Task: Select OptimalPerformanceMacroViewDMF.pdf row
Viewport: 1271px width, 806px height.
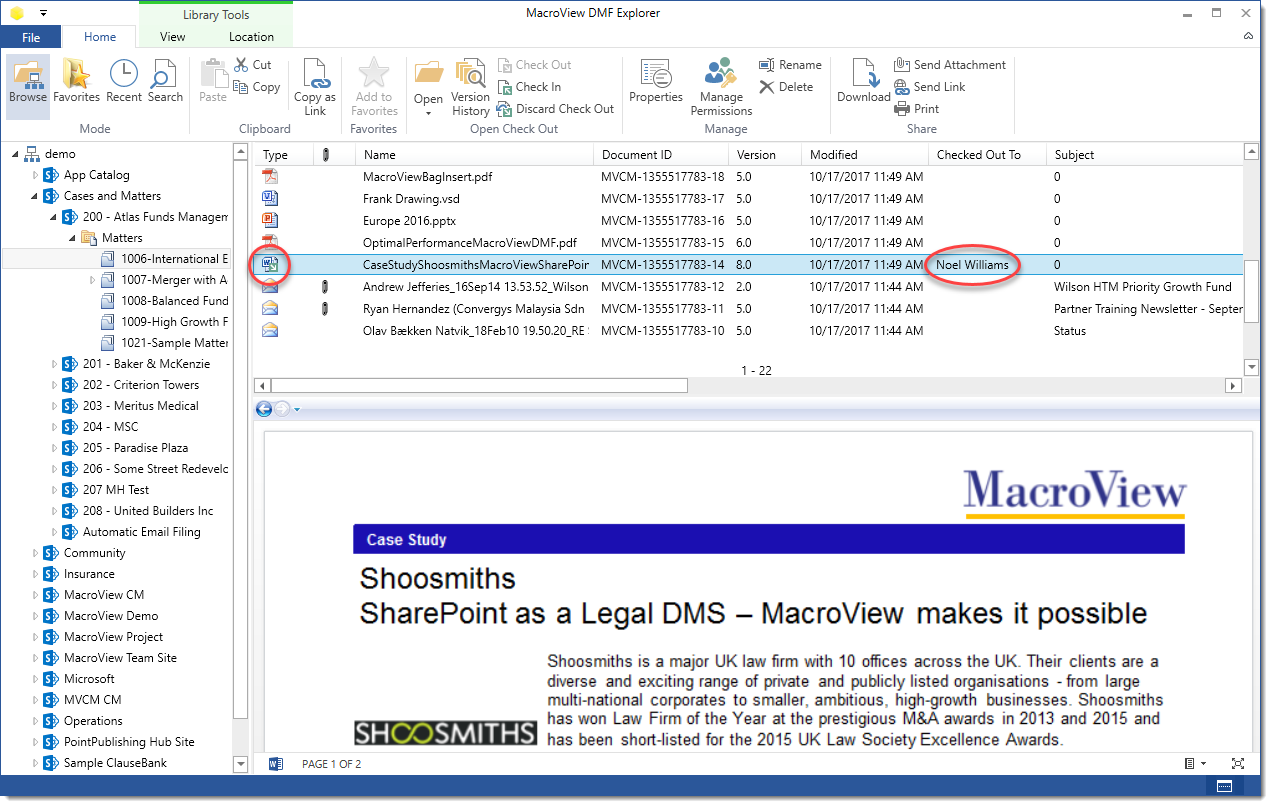Action: 748,242
